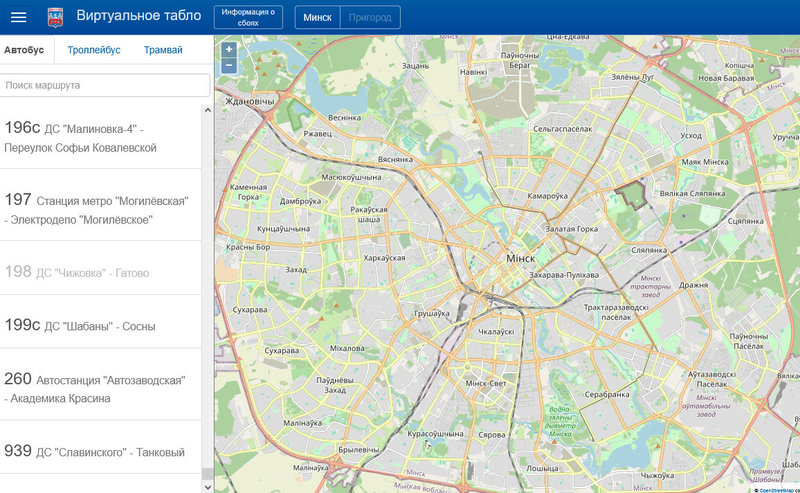Switch to the Троллейбус tab
Viewport: 800px width, 493px height.
click(94, 50)
